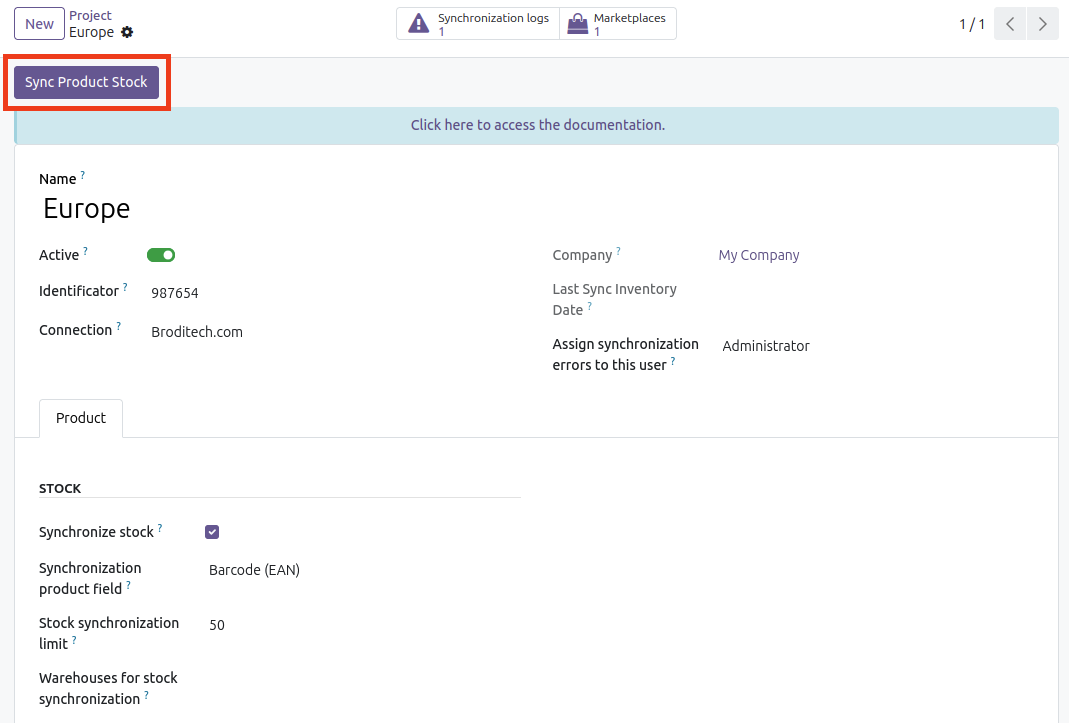
Task: Open Synchronization logs warning icon
Action: (x=419, y=24)
